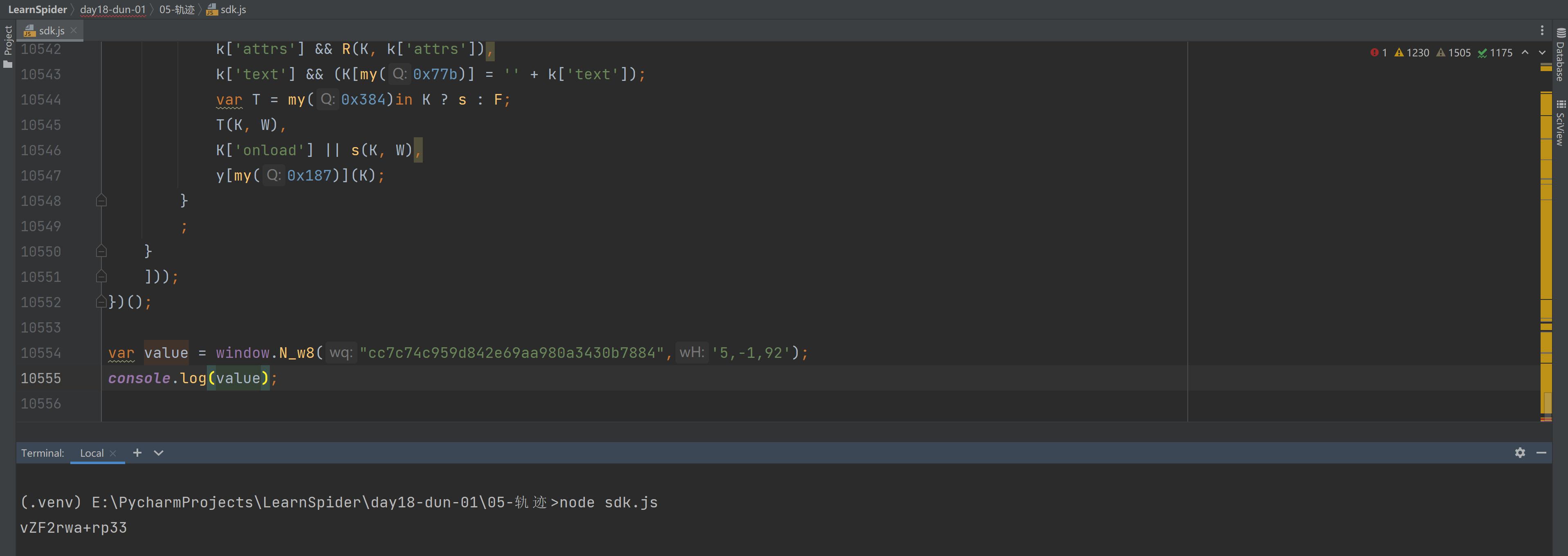This screenshot has height=556, width=1568.
Task: Click 'console' on line 10555
Action: pos(139,378)
